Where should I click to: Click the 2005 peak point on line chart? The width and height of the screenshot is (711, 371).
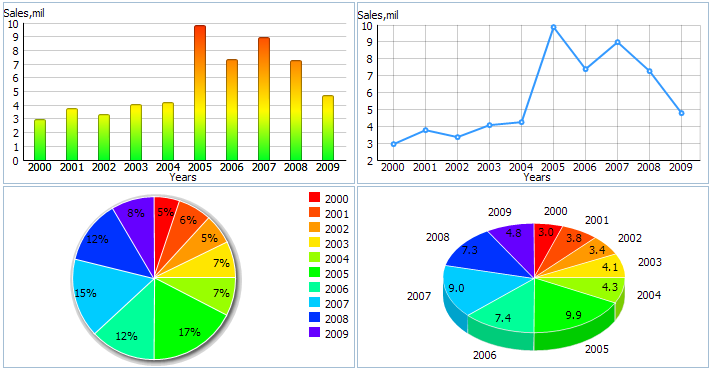tap(554, 27)
